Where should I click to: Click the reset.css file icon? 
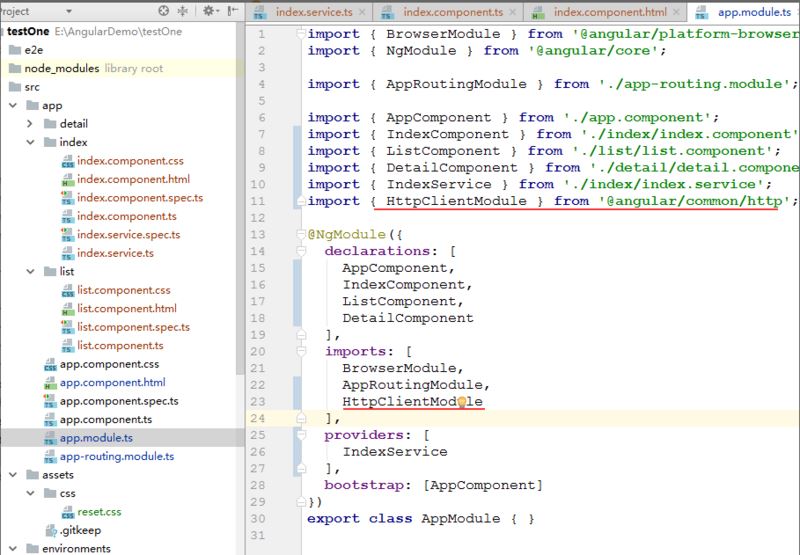click(x=67, y=511)
